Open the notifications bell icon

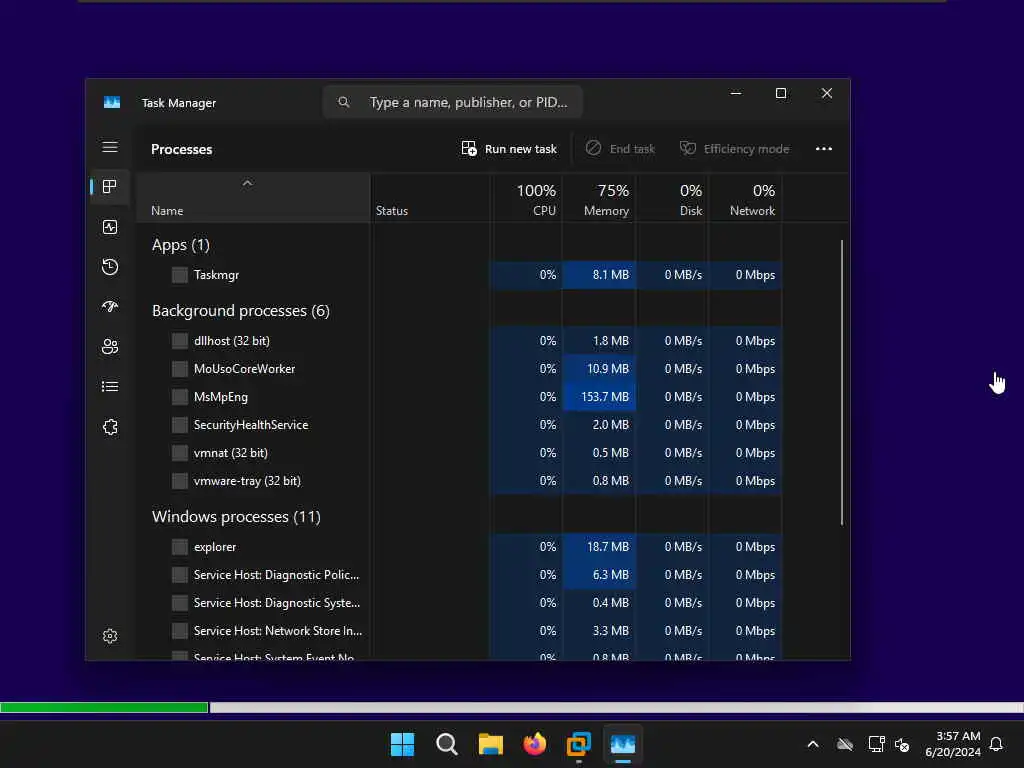point(996,744)
